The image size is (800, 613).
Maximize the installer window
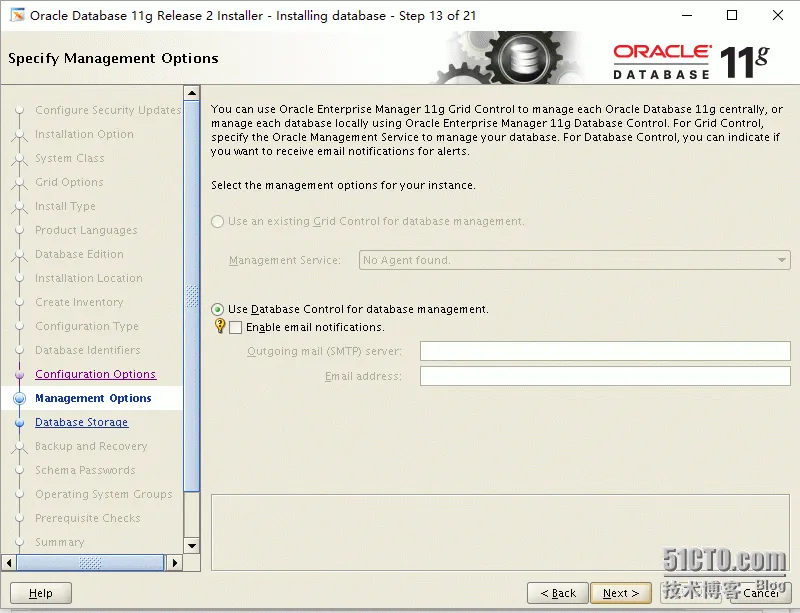coord(732,15)
